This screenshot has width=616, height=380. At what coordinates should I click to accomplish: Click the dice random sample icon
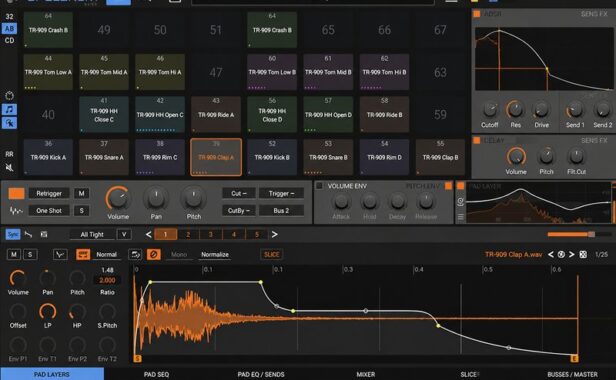(x=583, y=255)
